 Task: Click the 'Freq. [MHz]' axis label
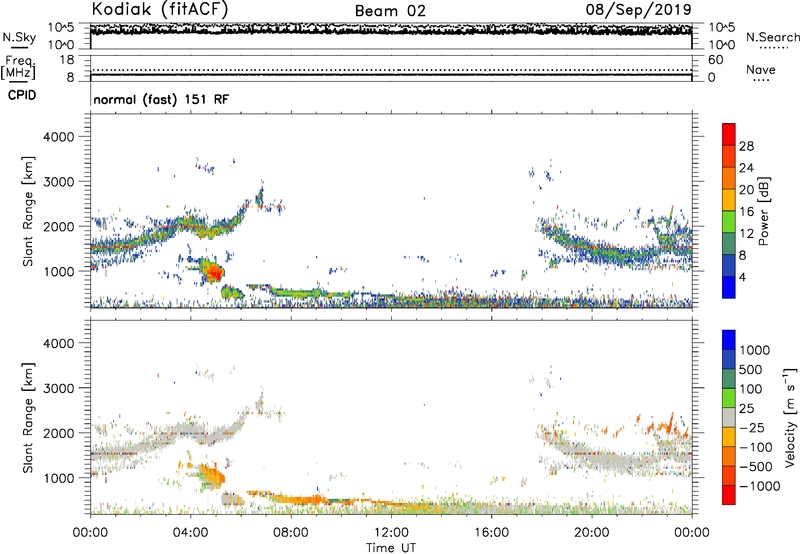[x=18, y=68]
